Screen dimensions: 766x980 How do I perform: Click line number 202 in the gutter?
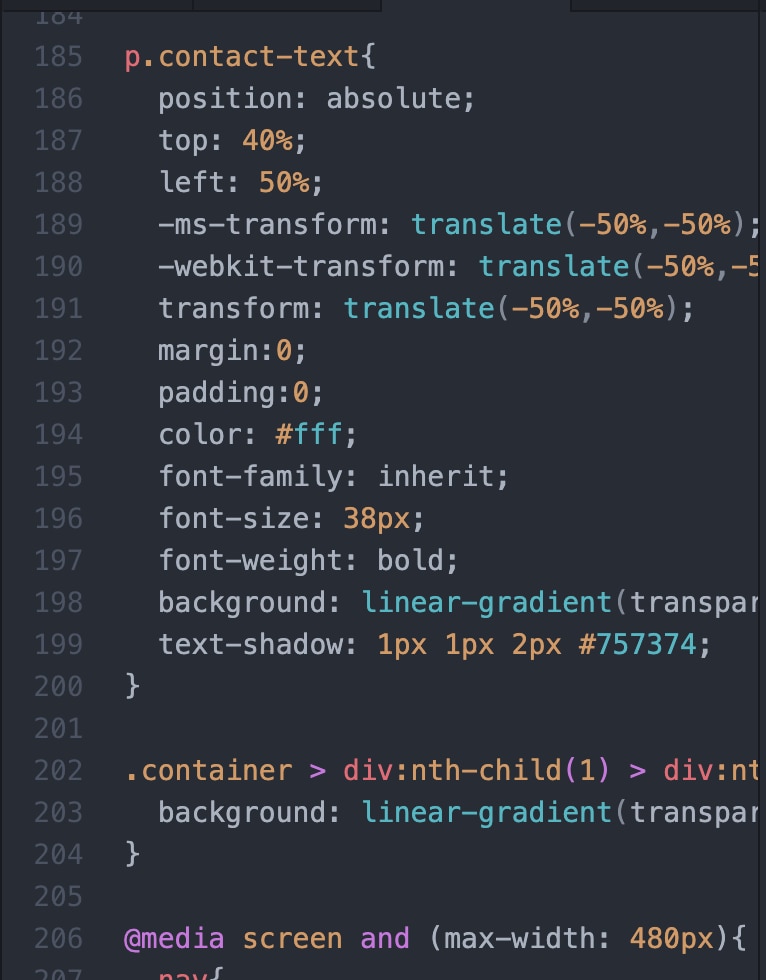pos(59,771)
